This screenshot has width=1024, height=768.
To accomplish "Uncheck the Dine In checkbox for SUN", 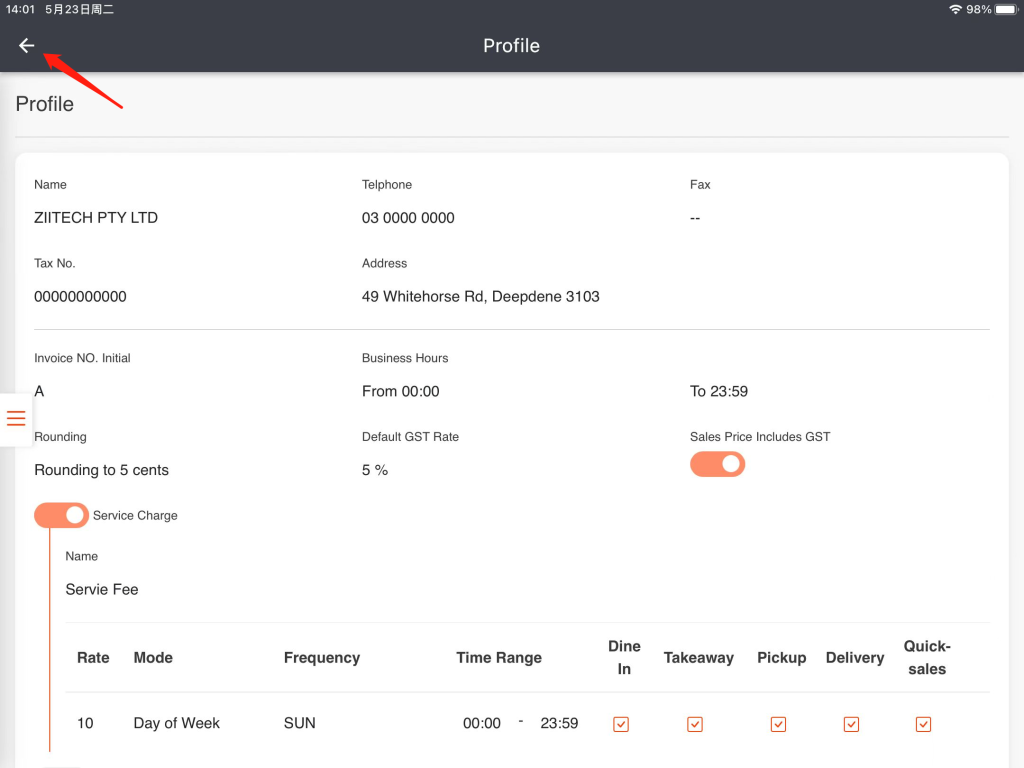I will 621,724.
